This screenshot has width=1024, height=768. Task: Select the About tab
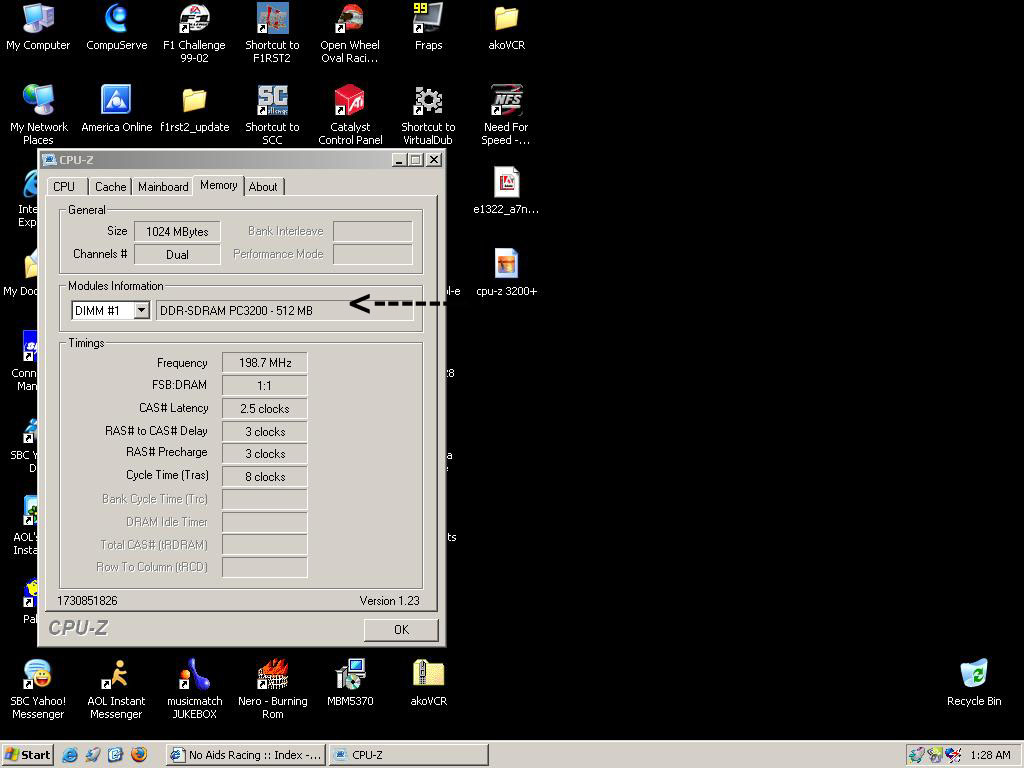(x=263, y=187)
